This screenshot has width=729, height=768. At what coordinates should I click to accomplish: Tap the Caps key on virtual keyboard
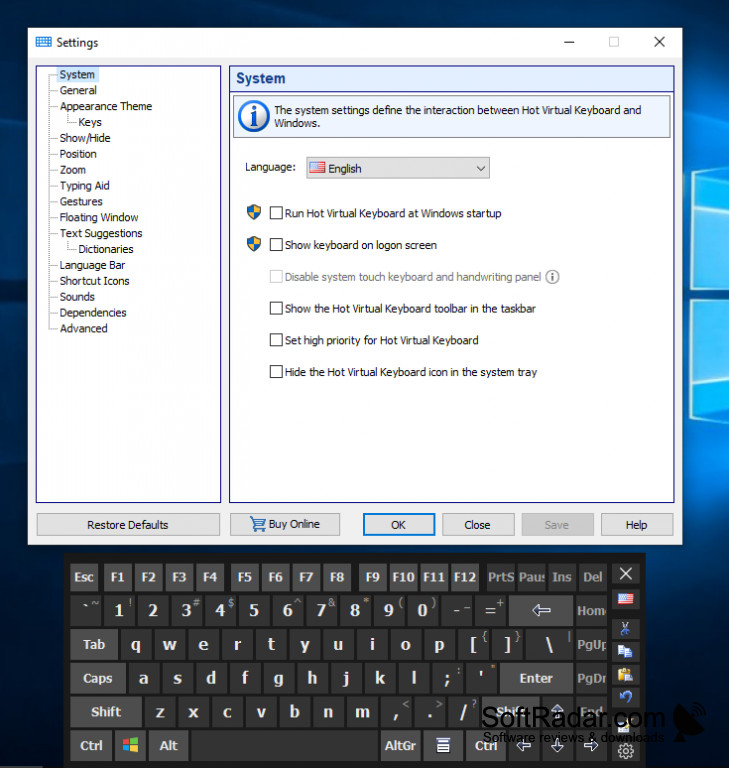point(97,678)
